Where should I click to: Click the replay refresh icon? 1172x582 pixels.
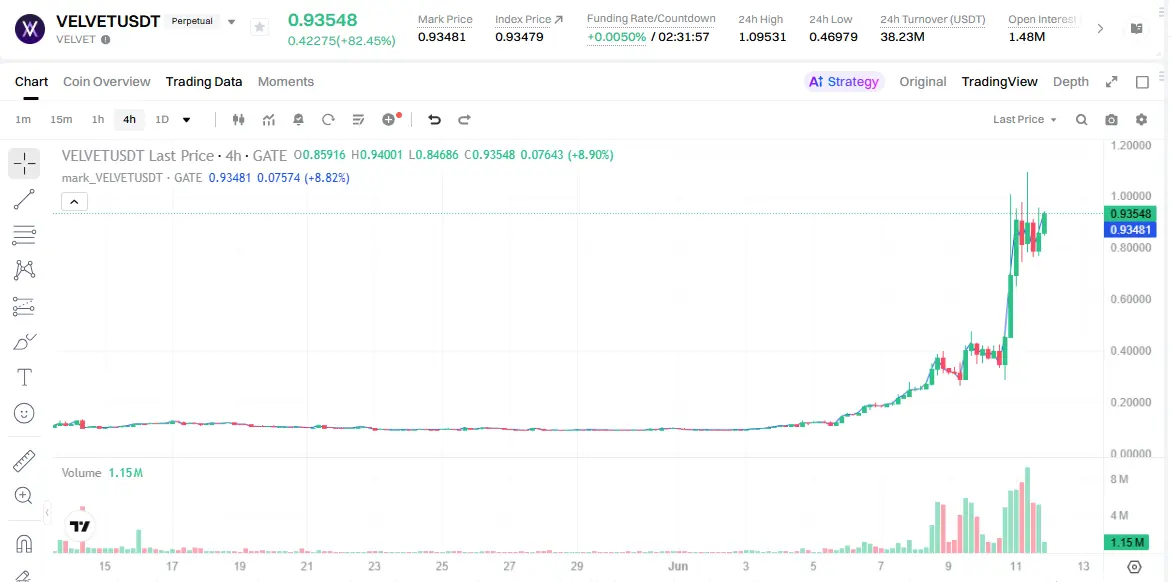tap(327, 120)
